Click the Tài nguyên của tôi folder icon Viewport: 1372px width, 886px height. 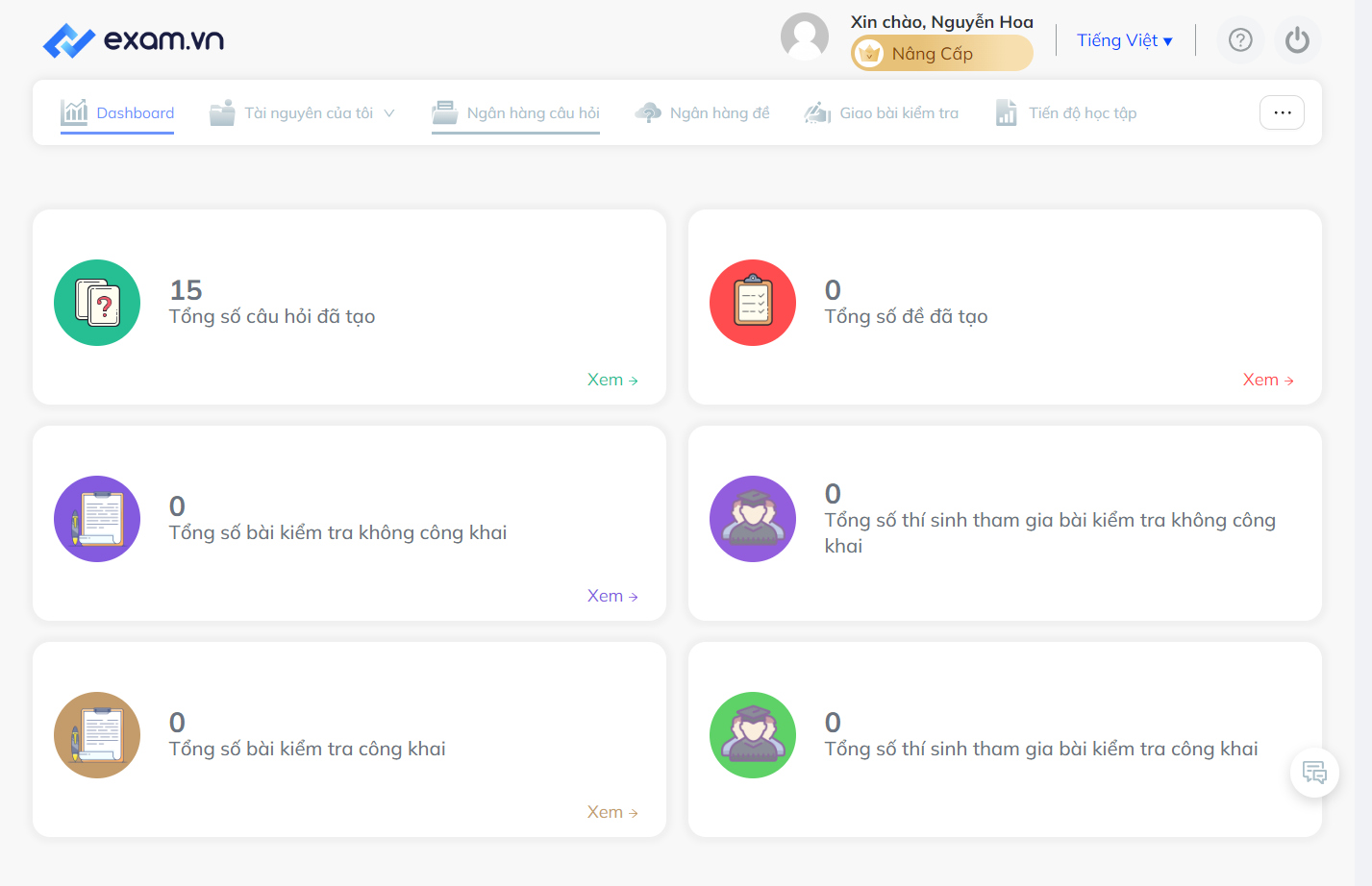click(222, 112)
